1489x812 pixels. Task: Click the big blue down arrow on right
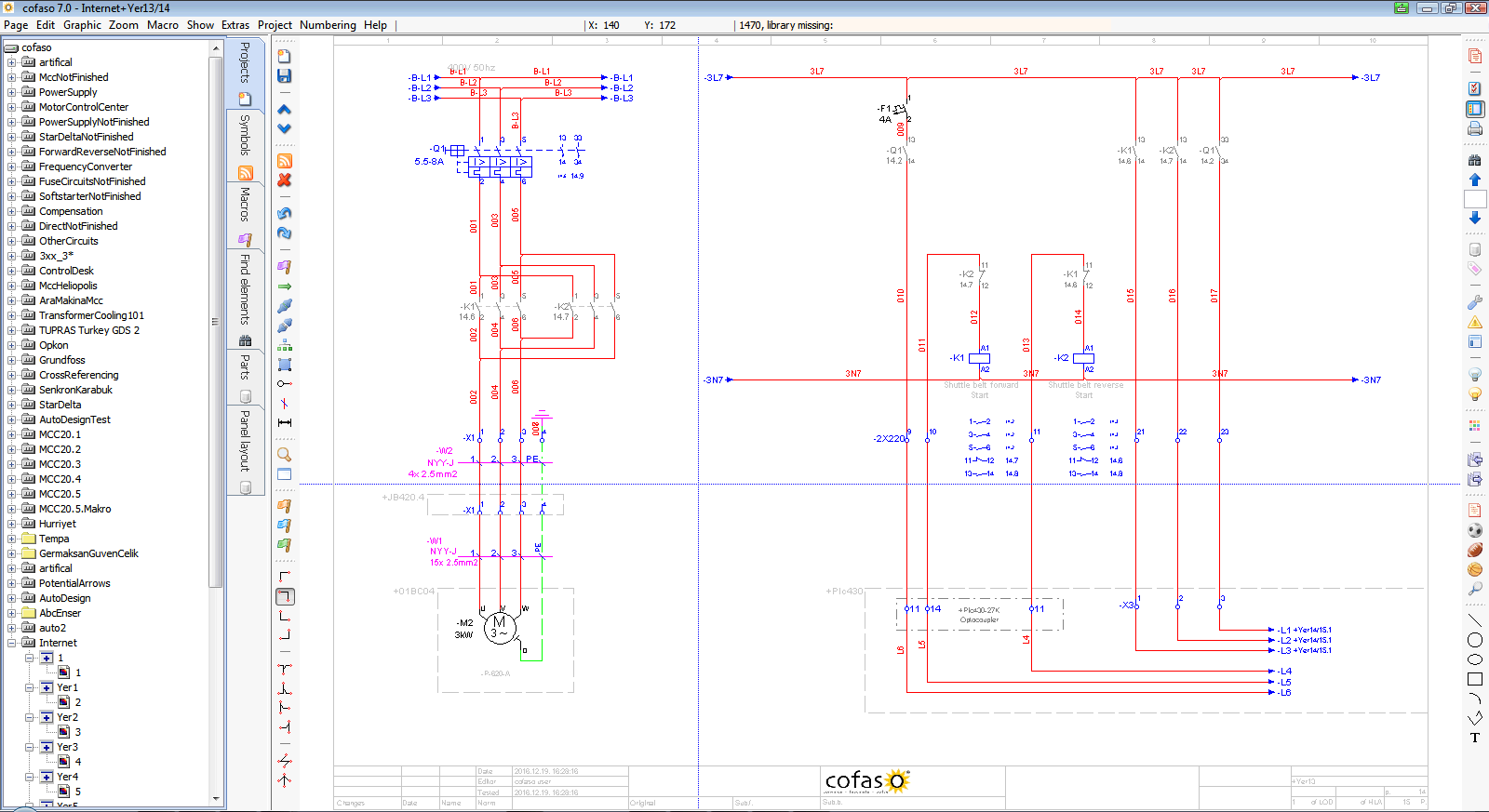(1475, 218)
